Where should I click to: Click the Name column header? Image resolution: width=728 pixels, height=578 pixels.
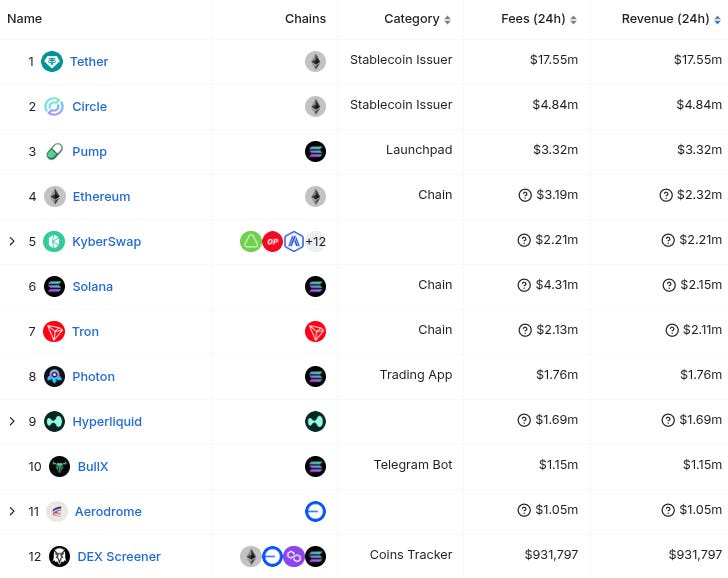click(25, 19)
